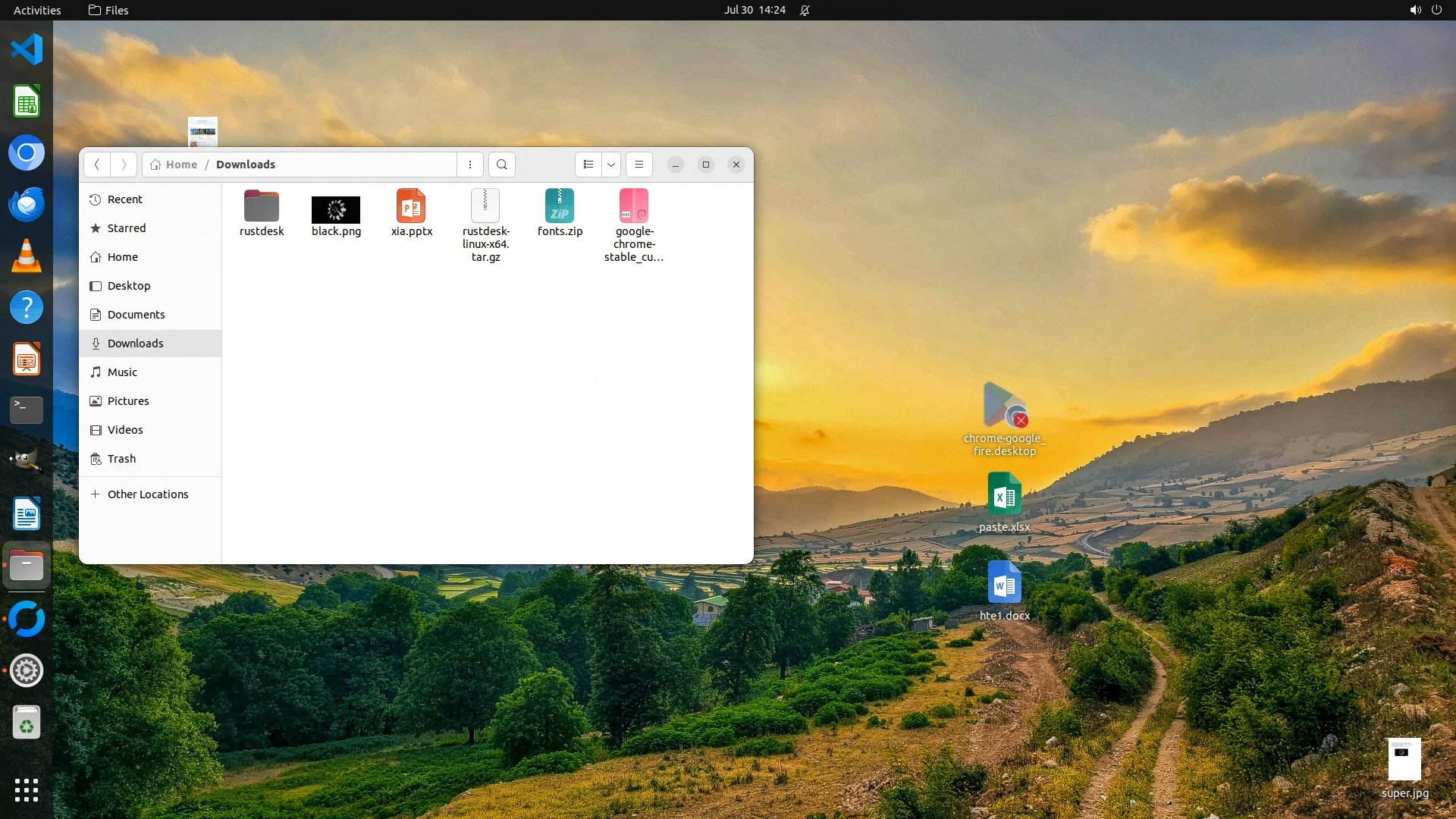Go forward with the forward arrow

tap(124, 165)
